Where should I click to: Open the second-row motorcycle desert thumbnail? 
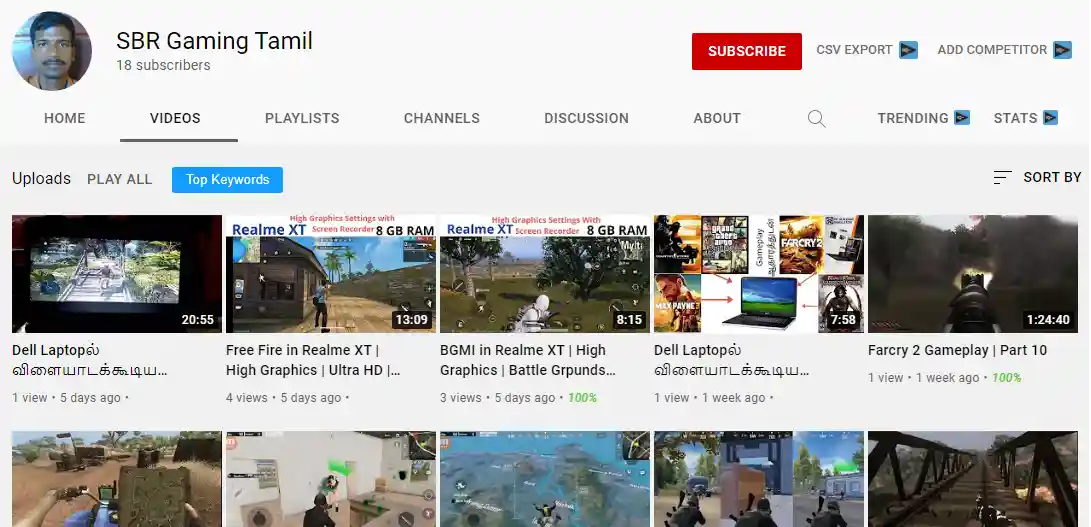point(117,479)
